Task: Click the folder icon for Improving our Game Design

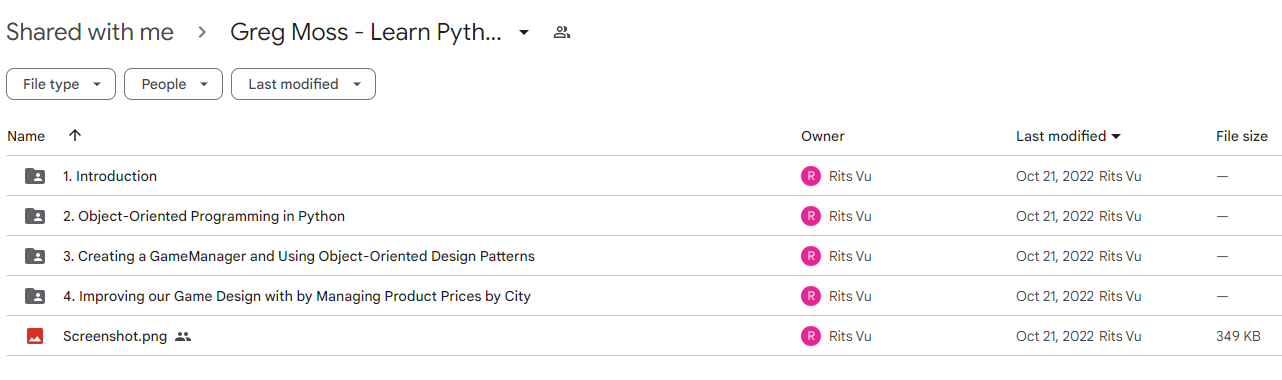Action: tap(35, 296)
